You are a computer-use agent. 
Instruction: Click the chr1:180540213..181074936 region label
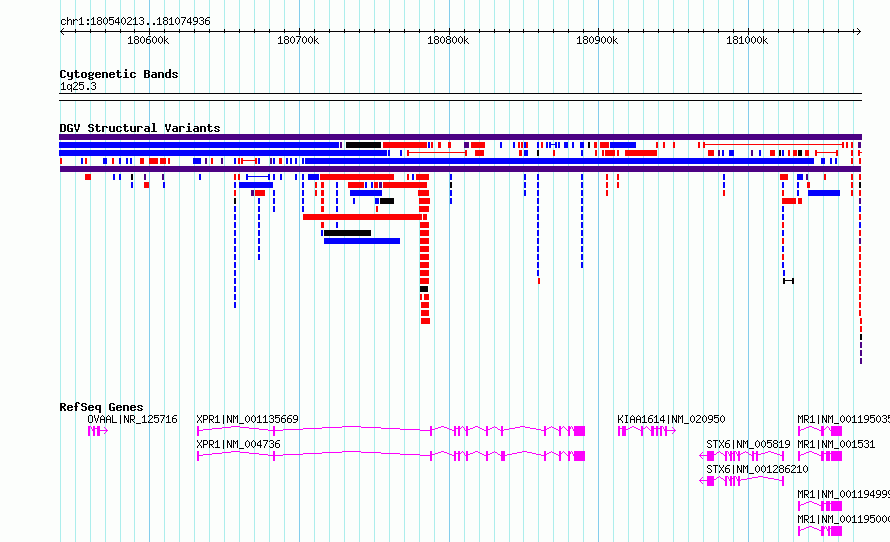coord(135,21)
